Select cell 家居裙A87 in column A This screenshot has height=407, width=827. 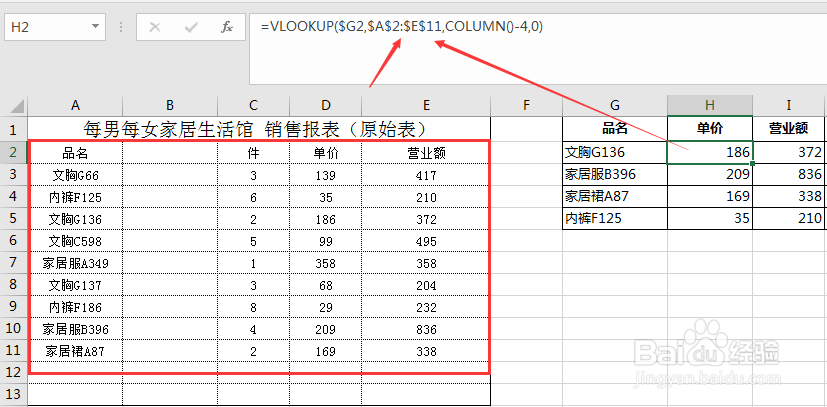click(75, 351)
